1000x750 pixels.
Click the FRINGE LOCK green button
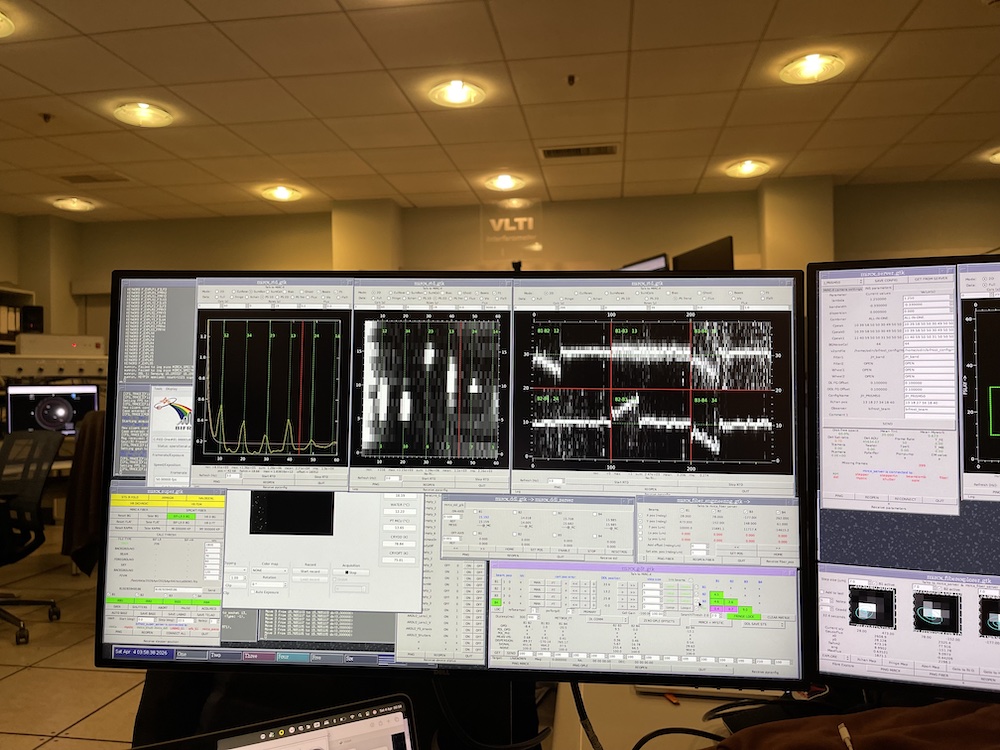(x=743, y=616)
